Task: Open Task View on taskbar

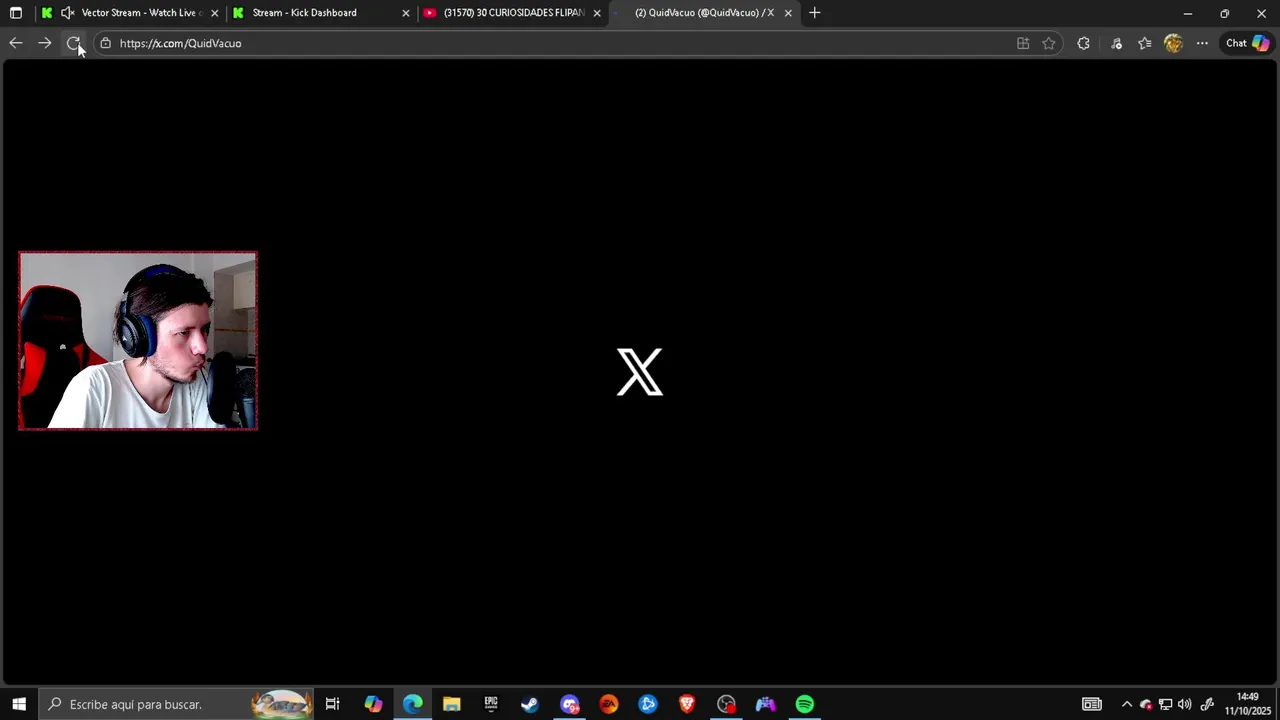Action: pos(332,704)
